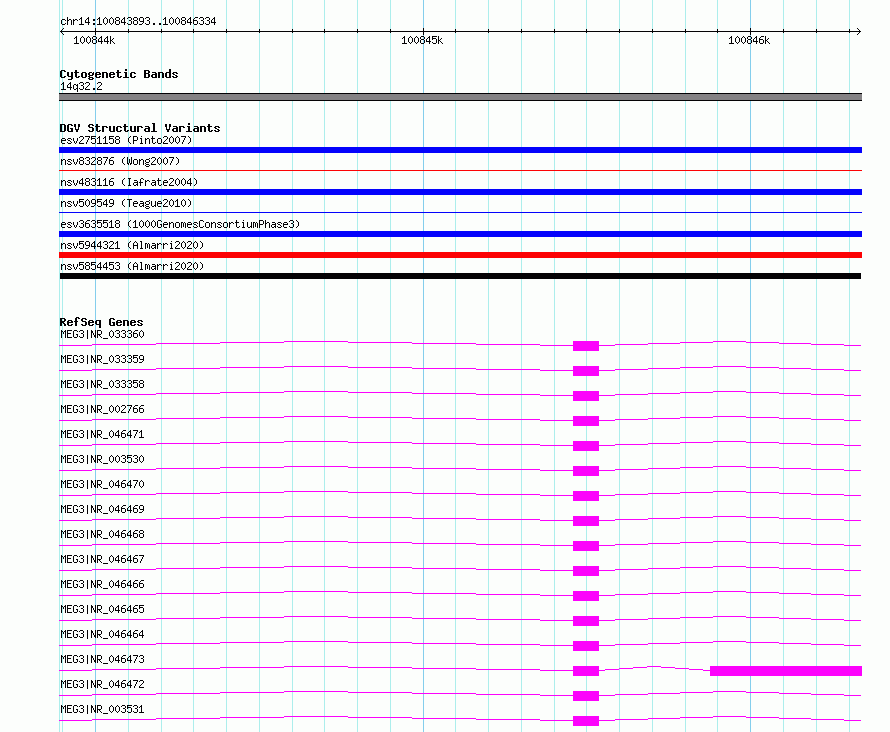The image size is (890, 732).
Task: Open the 14q32.2 cytogenetic band bar
Action: coord(460,97)
